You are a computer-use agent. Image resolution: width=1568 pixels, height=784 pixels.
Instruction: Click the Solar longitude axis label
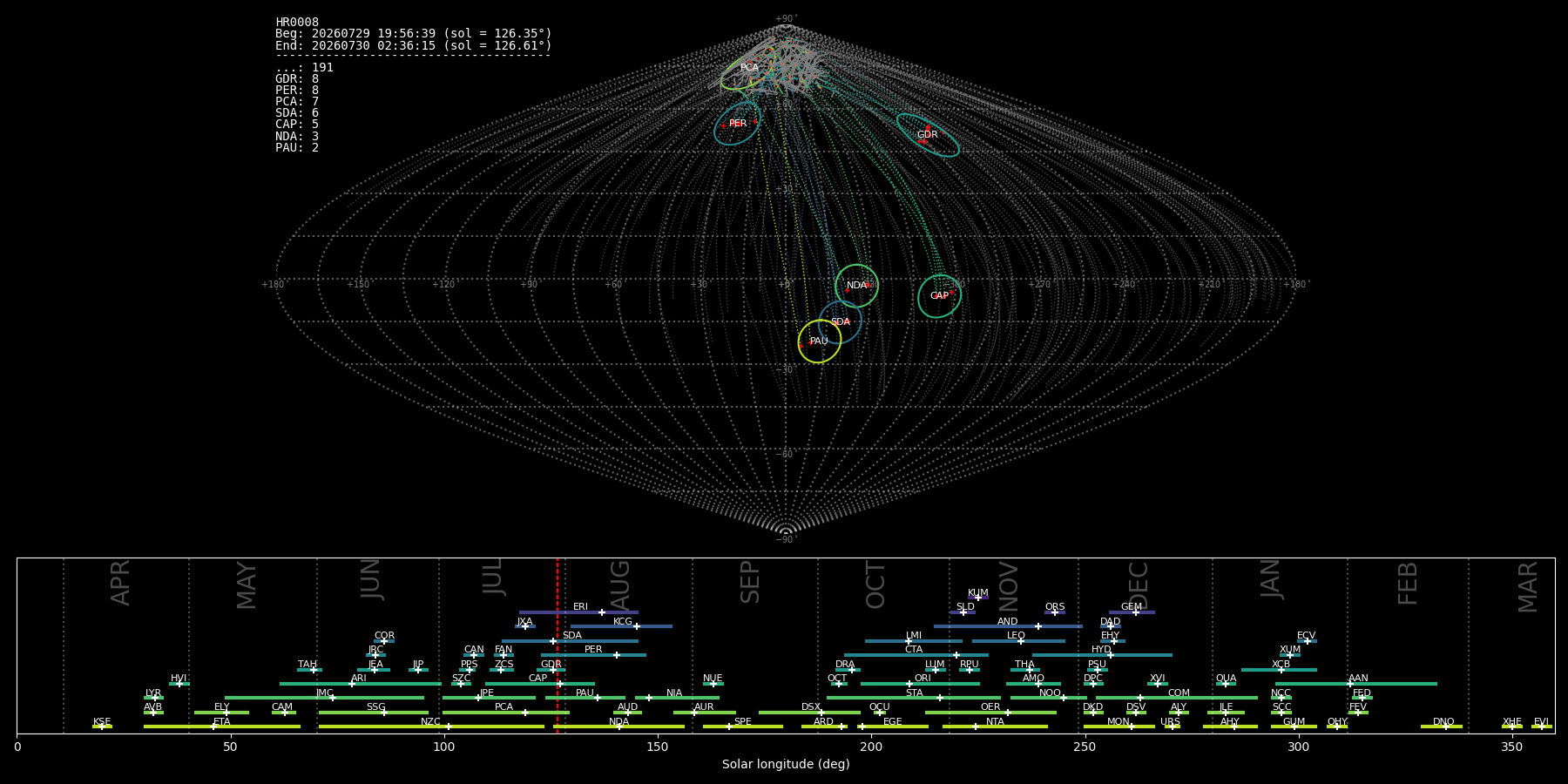tap(786, 764)
